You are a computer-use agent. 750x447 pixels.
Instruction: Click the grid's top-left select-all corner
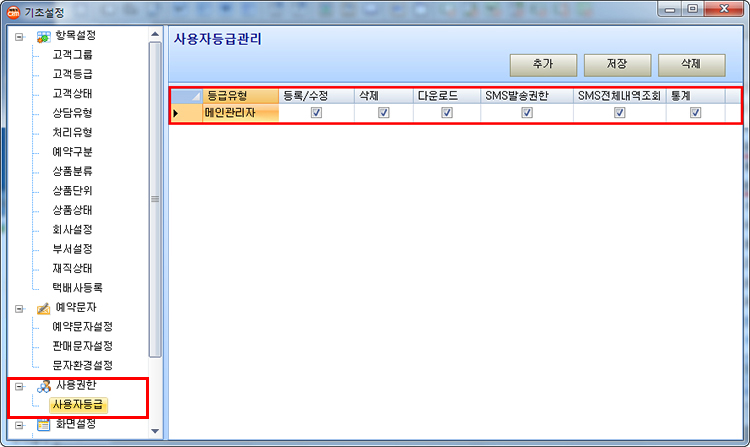186,96
